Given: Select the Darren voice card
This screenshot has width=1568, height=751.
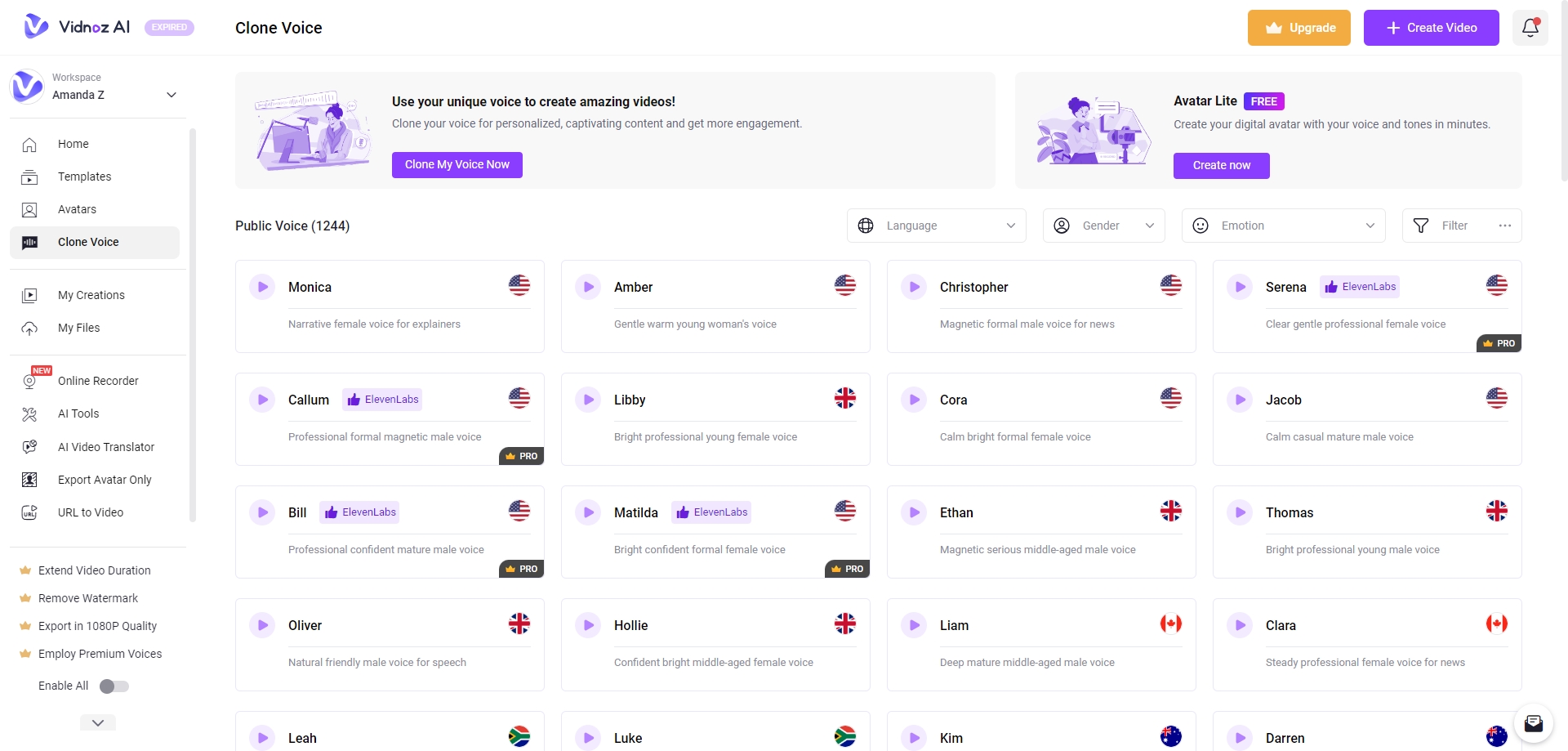Looking at the screenshot, I should 1367,731.
